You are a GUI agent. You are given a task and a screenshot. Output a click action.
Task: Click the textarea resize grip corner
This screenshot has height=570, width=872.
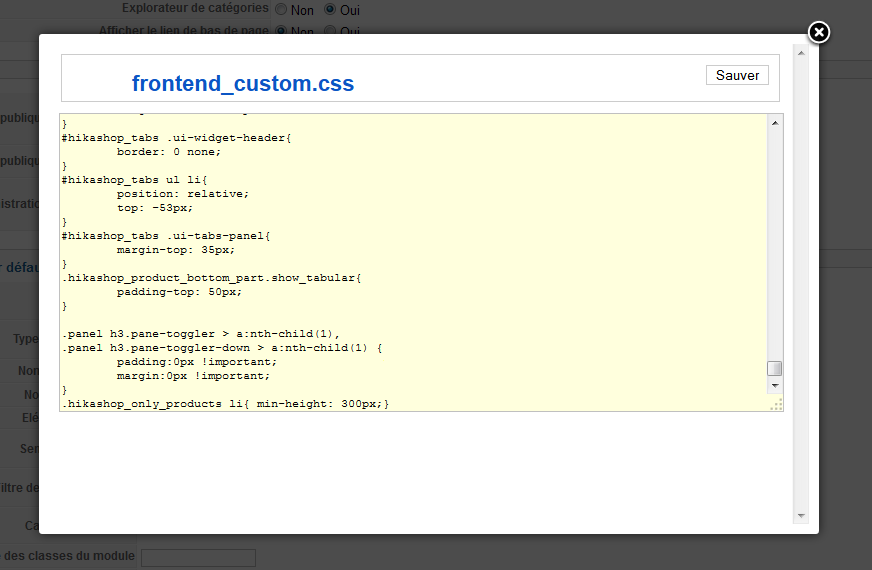(776, 405)
